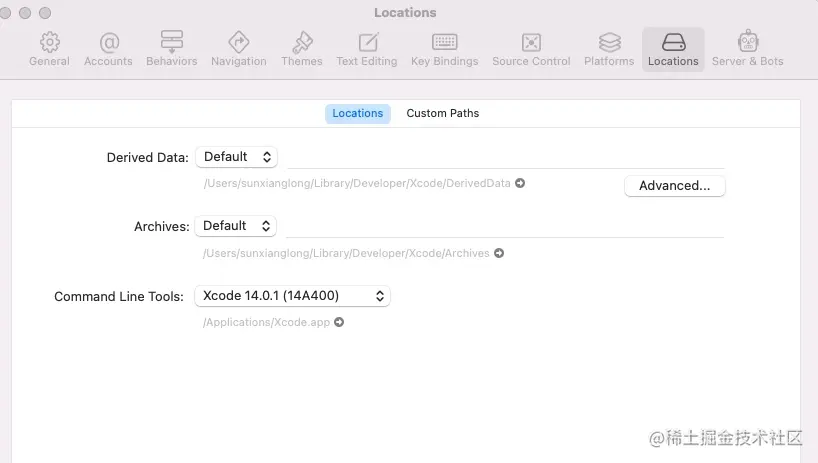Reveal the Archives folder via arrow icon

click(499, 253)
